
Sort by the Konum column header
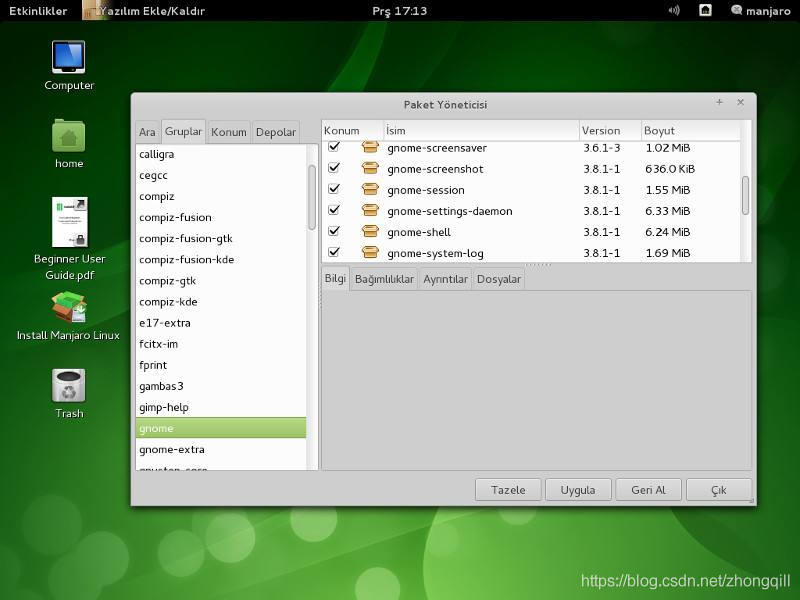pos(352,131)
